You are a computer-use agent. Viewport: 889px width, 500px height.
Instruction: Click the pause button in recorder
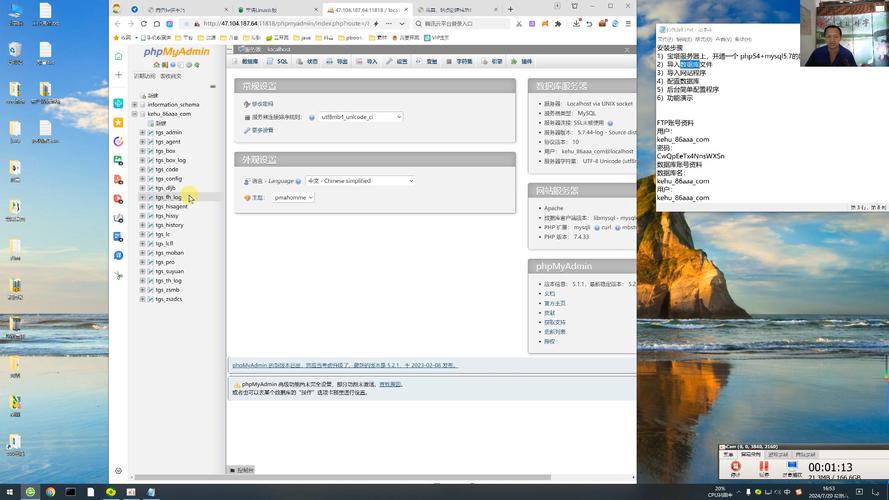click(764, 468)
